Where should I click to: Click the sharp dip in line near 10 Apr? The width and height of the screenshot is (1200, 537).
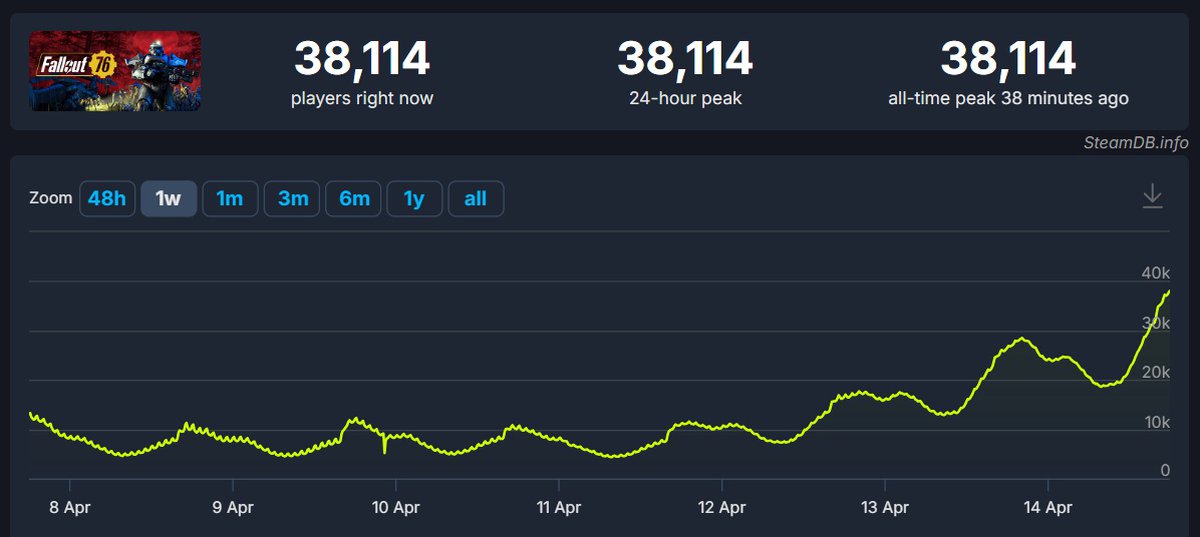(x=385, y=451)
